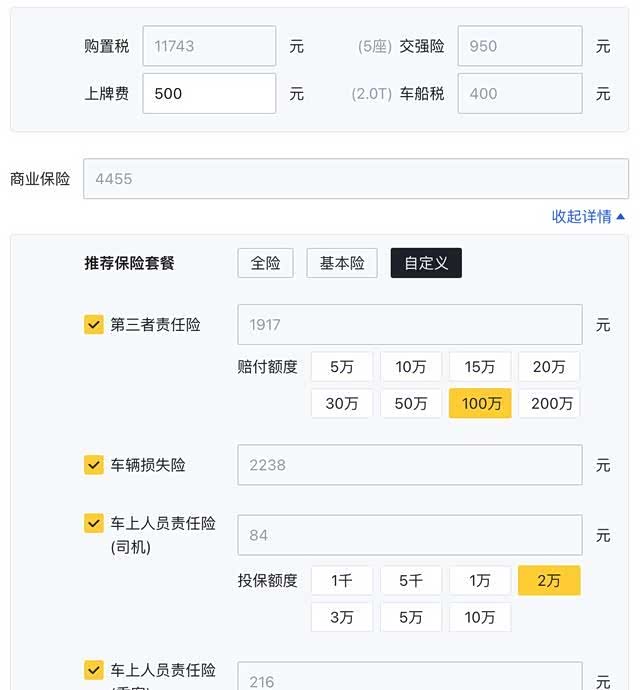Toggle 车上人员责任险(司机) checkbox
Viewport: 640px width, 690px height.
point(94,523)
